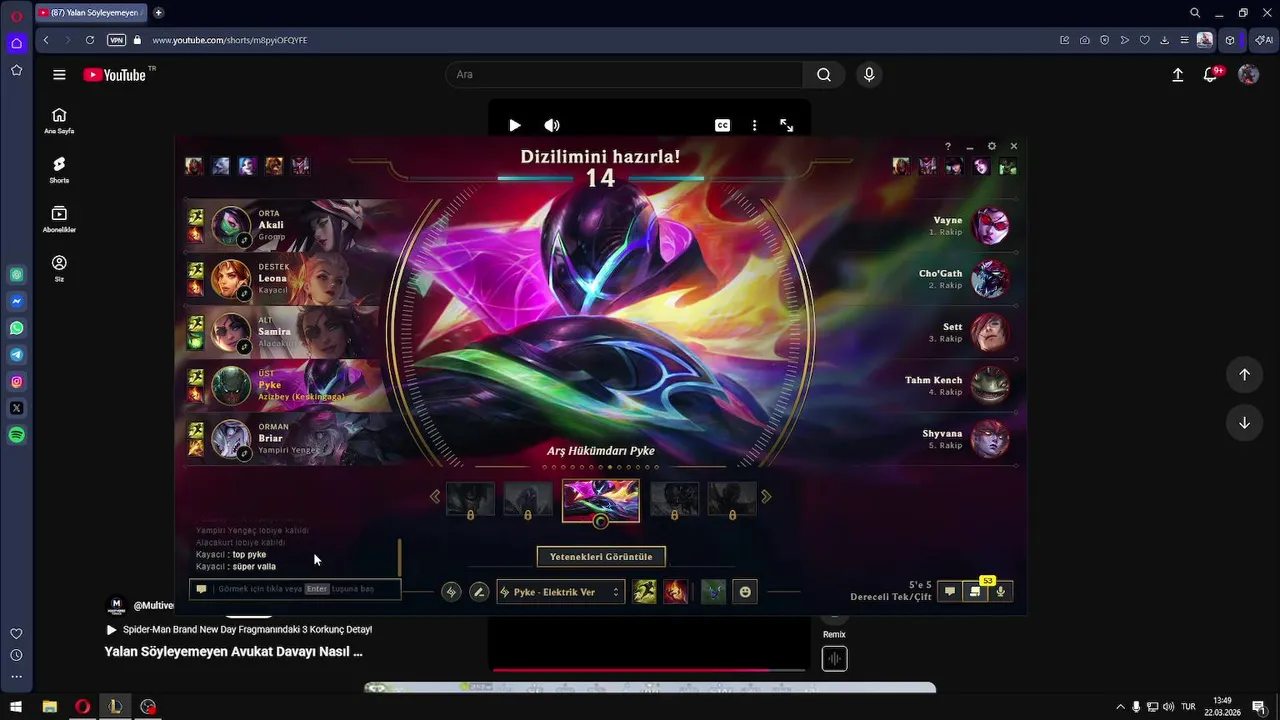1280x720 pixels.
Task: Pick the first locked skin thumbnail
Action: coord(470,499)
